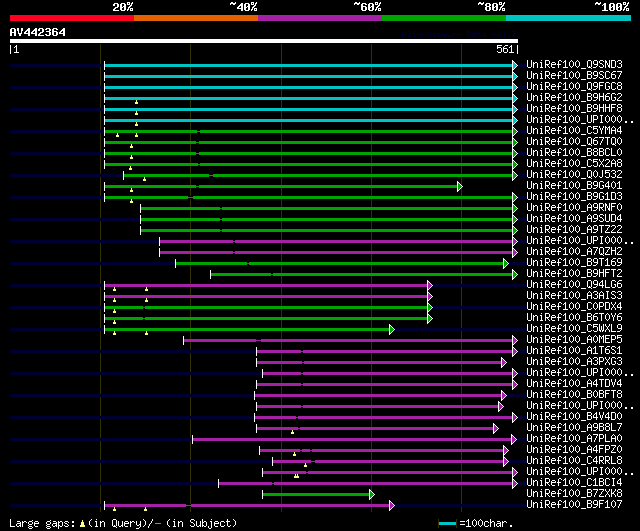Select the query name AV442364
The width and height of the screenshot is (640, 531).
click(38, 32)
